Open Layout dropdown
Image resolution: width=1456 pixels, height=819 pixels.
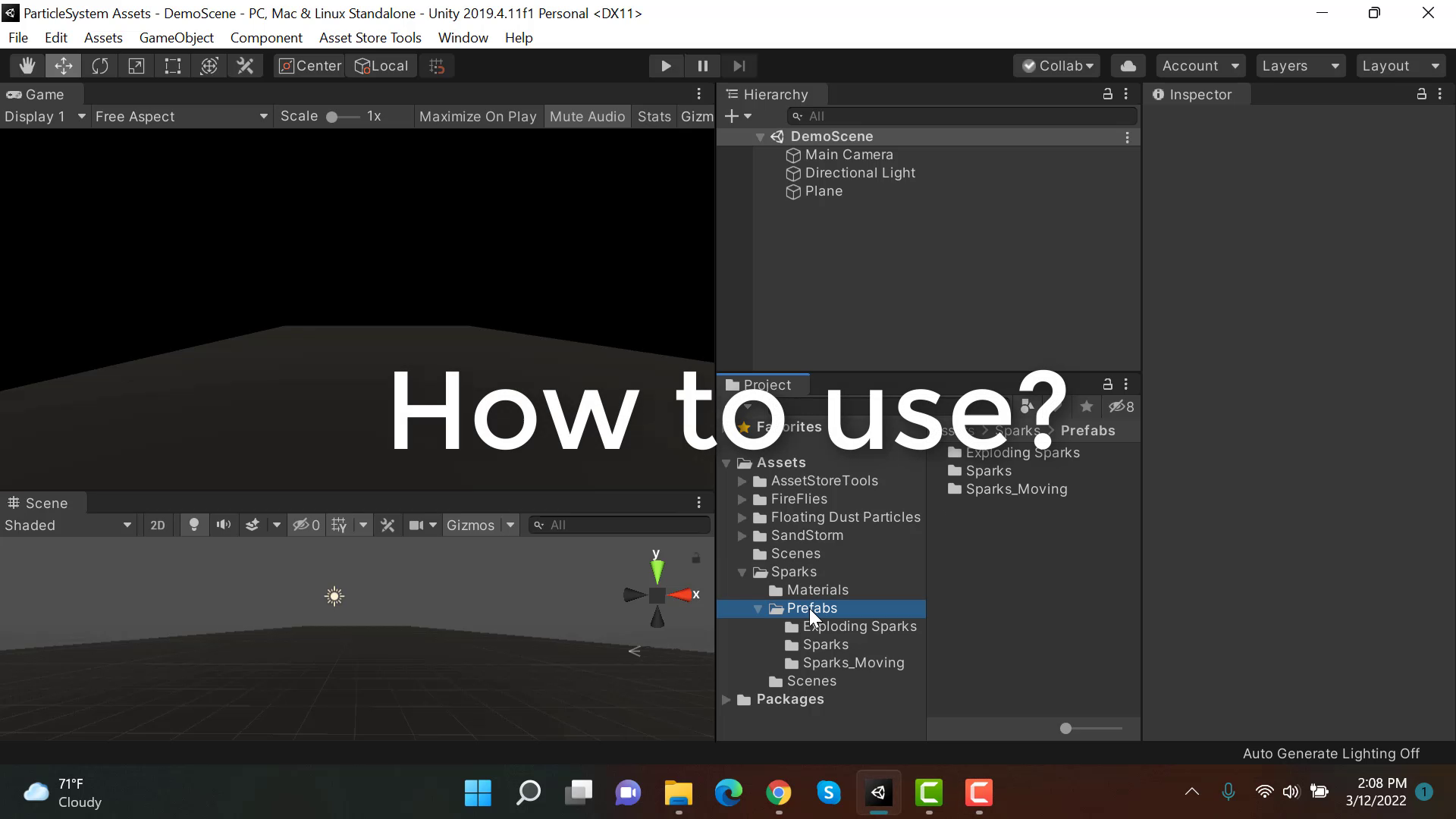pyautogui.click(x=1401, y=66)
